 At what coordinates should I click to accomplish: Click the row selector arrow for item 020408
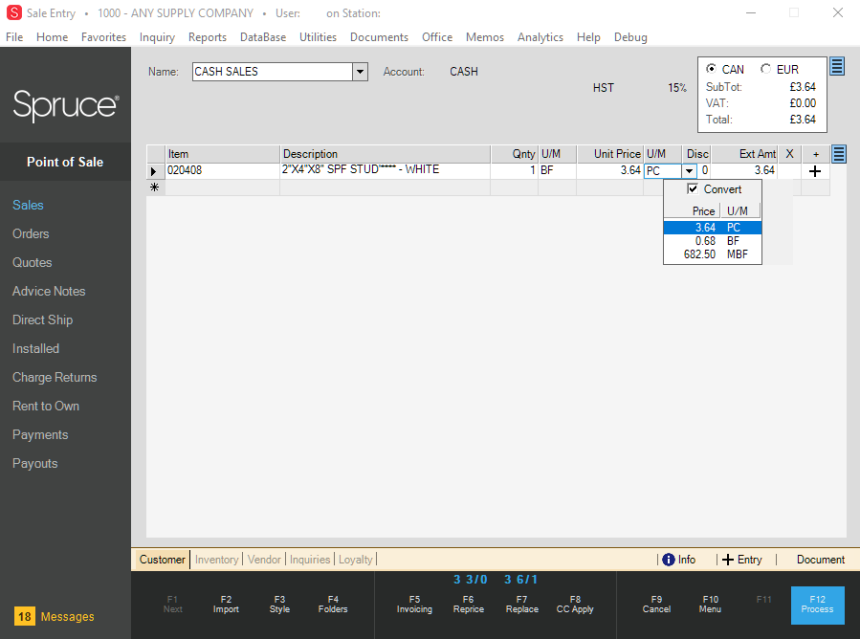click(154, 171)
